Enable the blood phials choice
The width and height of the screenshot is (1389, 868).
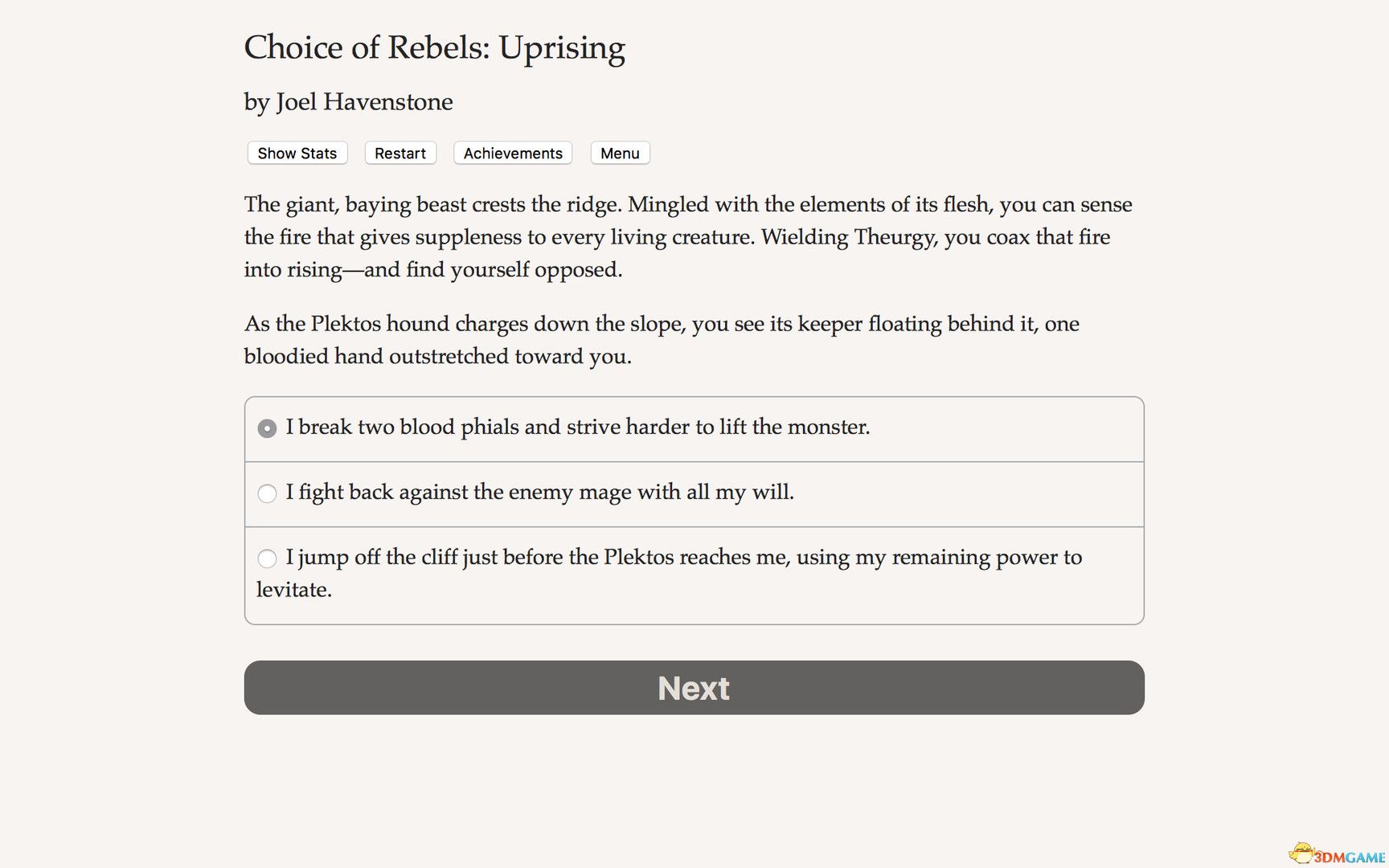click(266, 428)
